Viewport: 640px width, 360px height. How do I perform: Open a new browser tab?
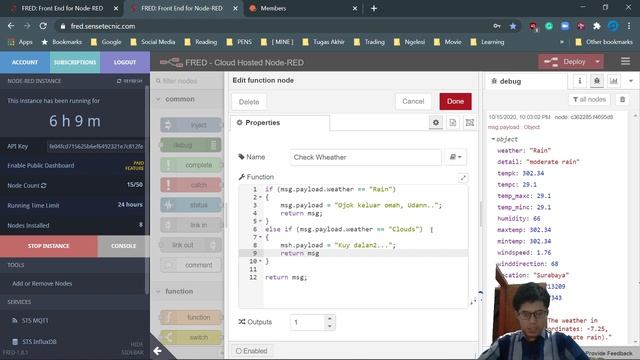tap(373, 8)
